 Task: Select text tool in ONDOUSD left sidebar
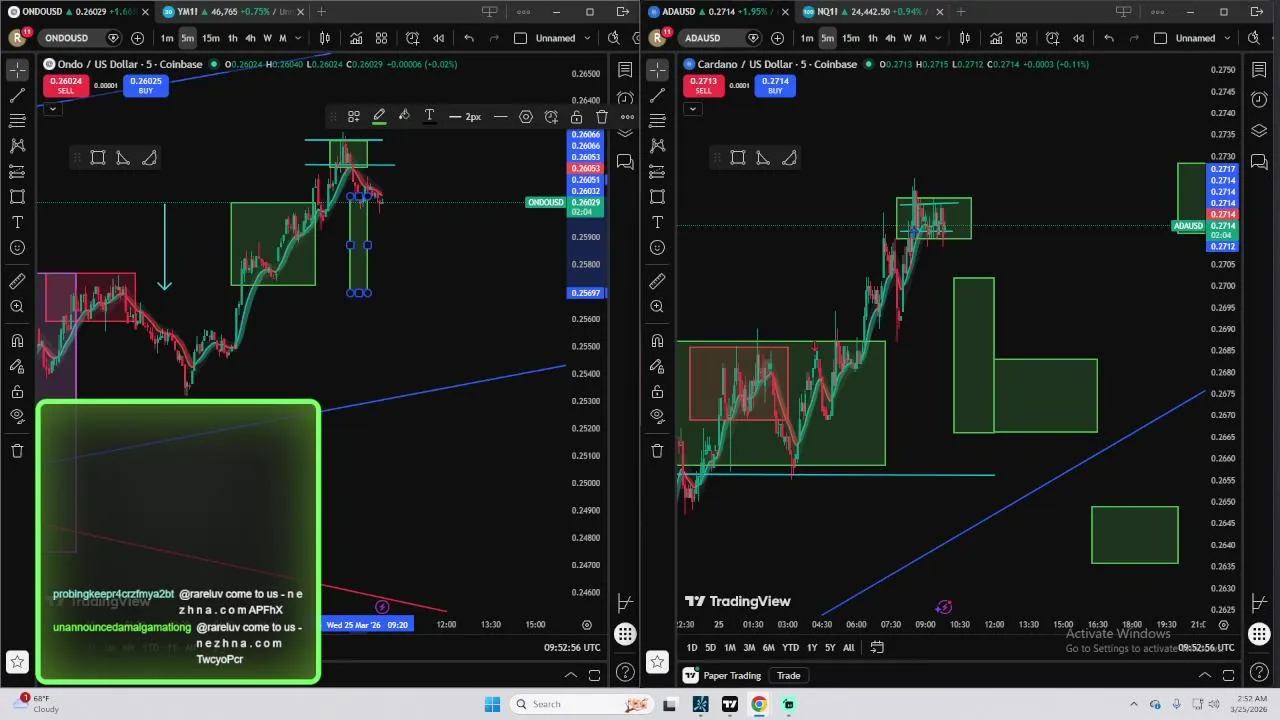pos(17,222)
